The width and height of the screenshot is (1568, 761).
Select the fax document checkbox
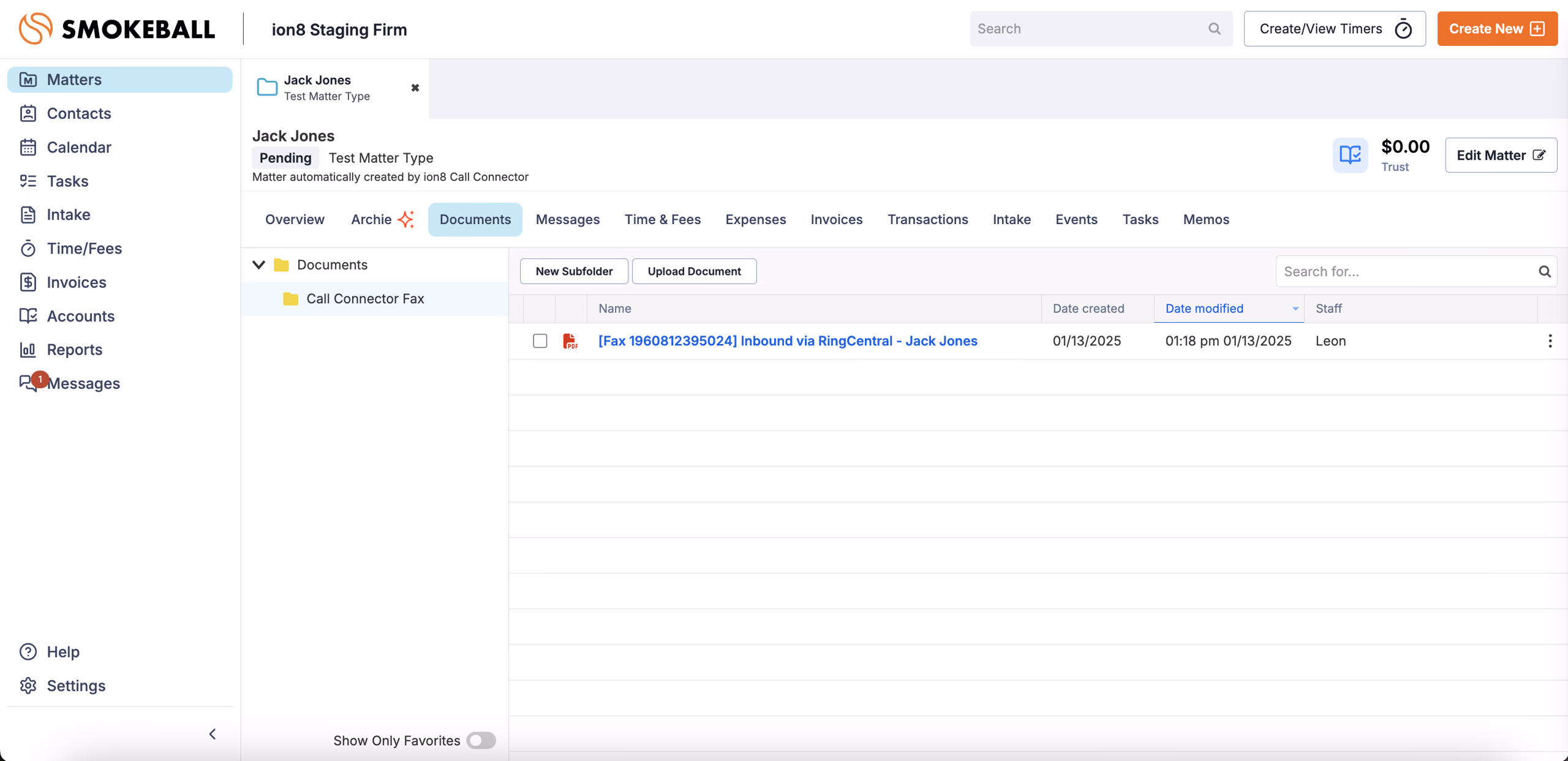[540, 341]
